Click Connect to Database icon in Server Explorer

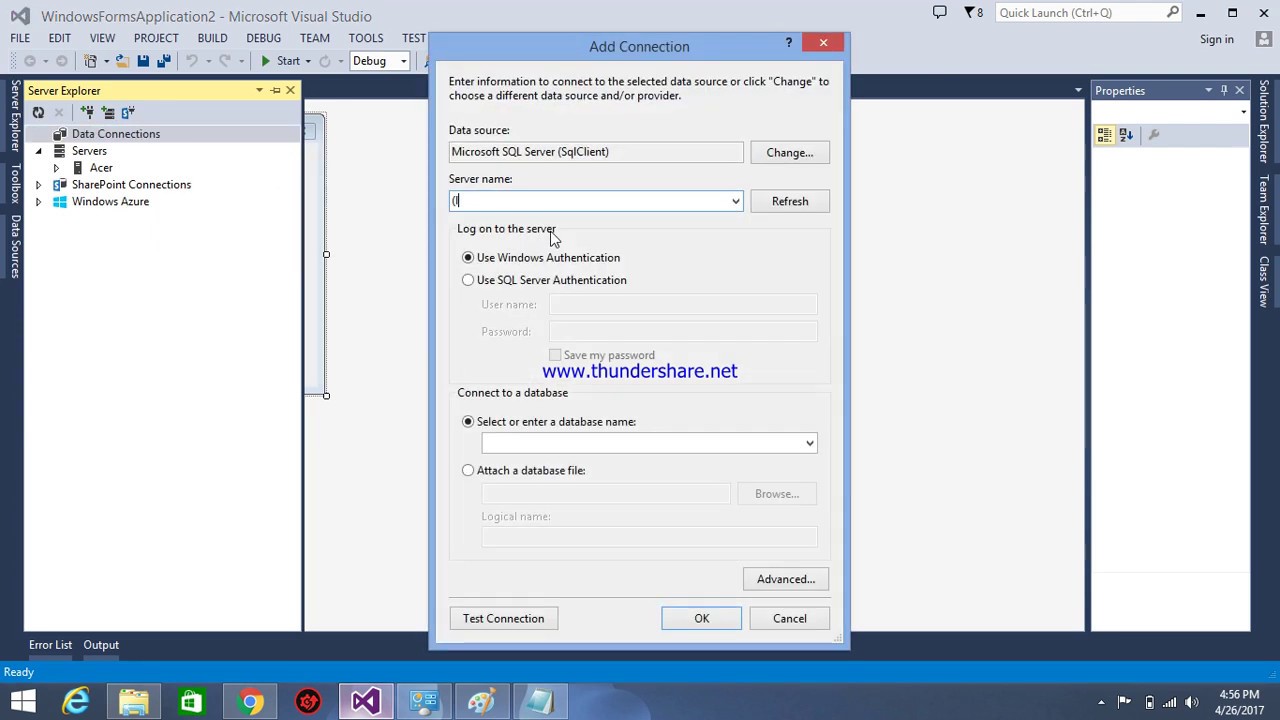tap(88, 113)
